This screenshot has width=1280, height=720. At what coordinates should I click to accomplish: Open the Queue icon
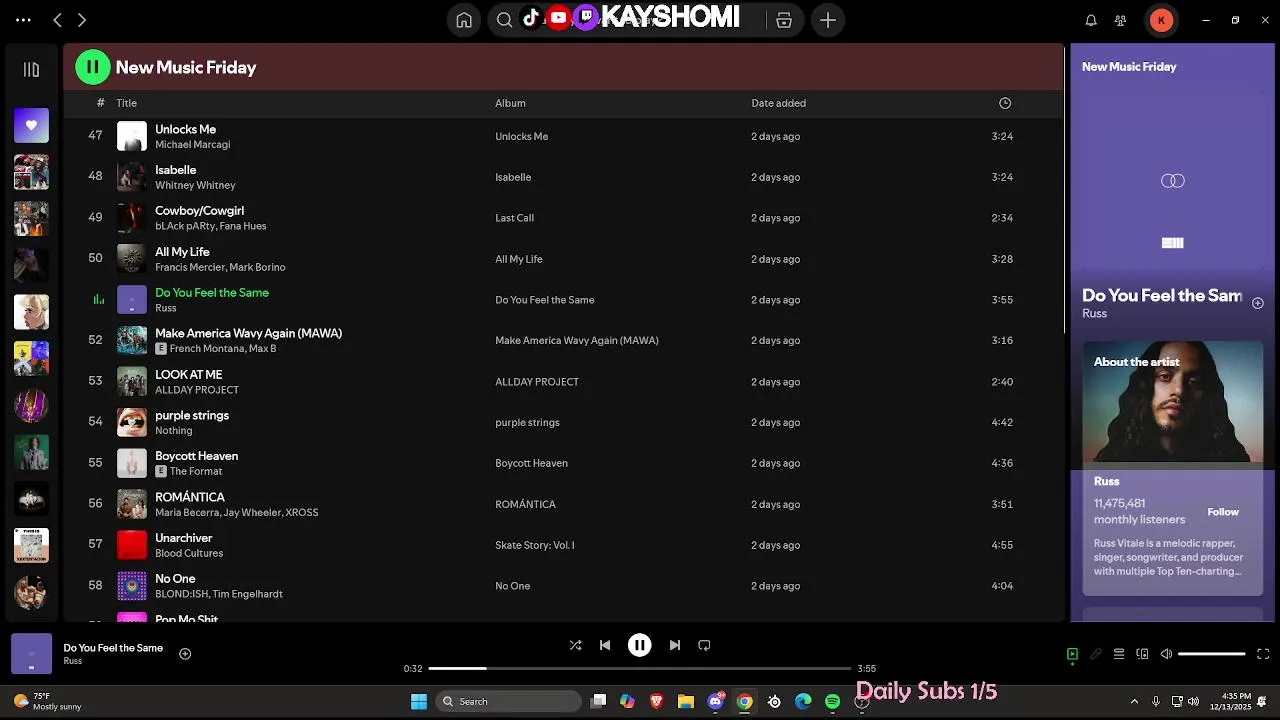(1119, 654)
